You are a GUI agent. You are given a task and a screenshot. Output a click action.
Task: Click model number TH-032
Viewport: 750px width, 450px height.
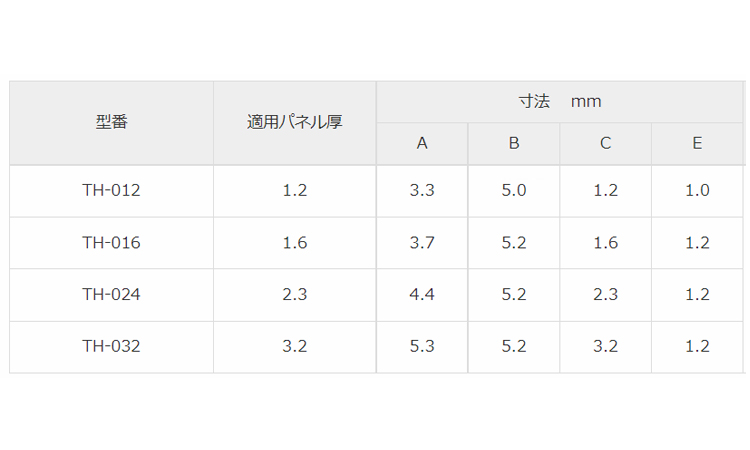pos(111,346)
